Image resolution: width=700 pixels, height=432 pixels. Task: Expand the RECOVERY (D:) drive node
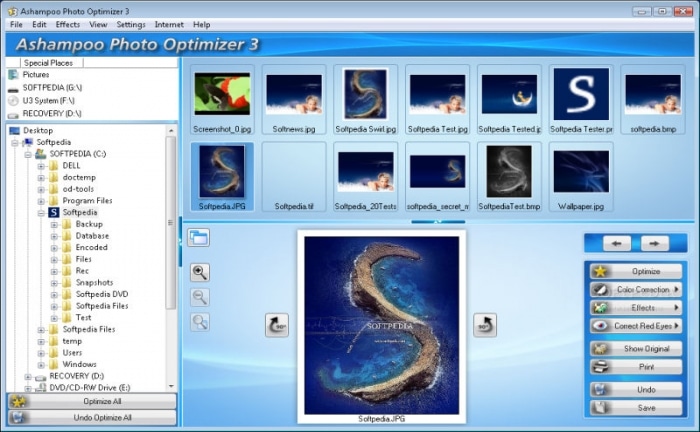(x=28, y=377)
